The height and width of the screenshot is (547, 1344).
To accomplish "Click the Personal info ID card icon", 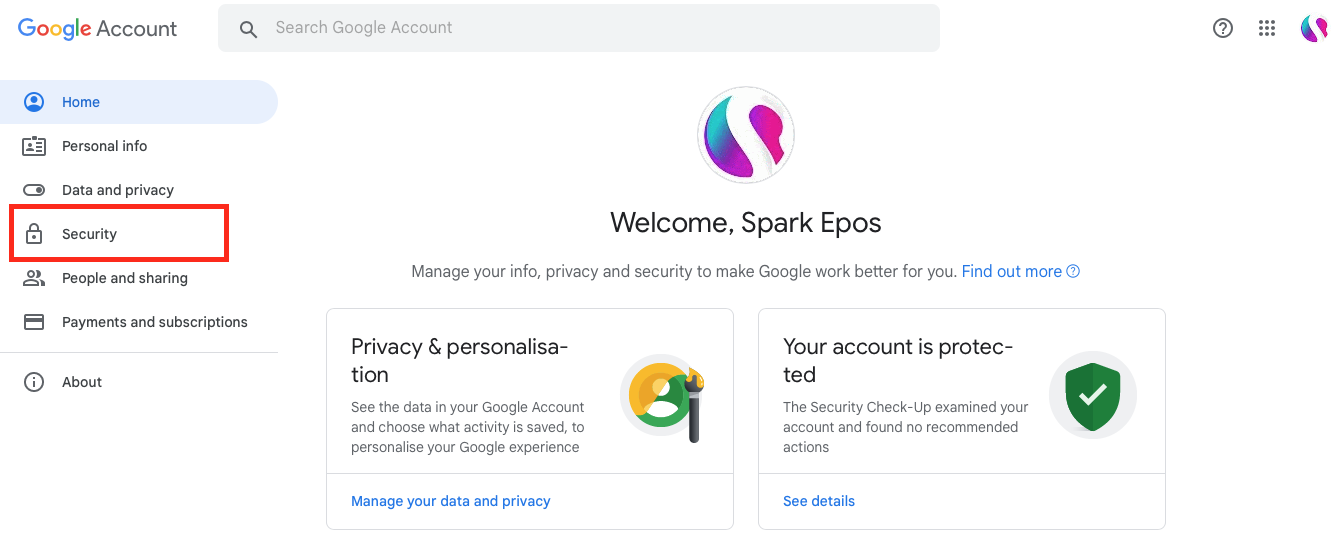I will [x=34, y=146].
